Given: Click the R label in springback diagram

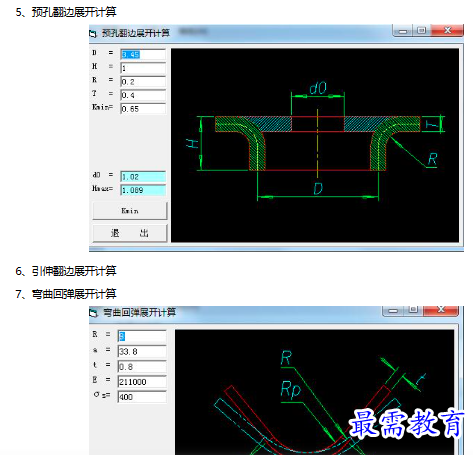Looking at the screenshot, I should point(286,358).
